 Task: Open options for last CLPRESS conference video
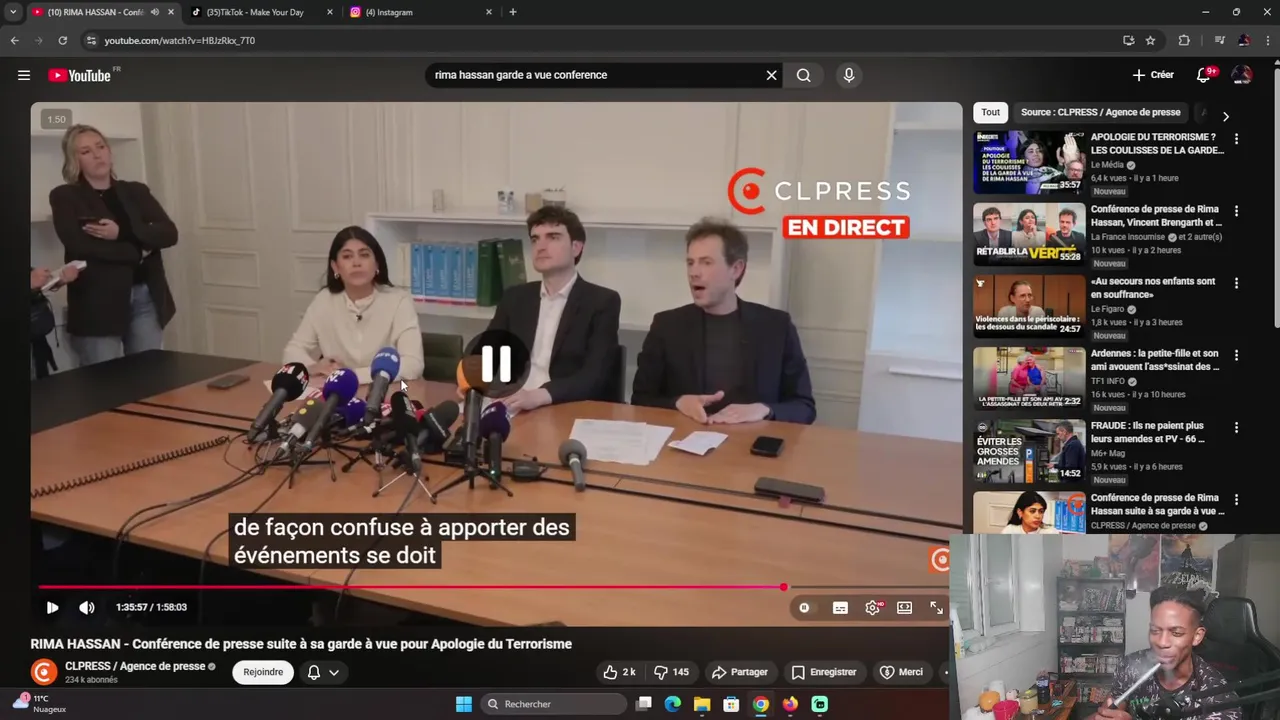[x=1236, y=499]
